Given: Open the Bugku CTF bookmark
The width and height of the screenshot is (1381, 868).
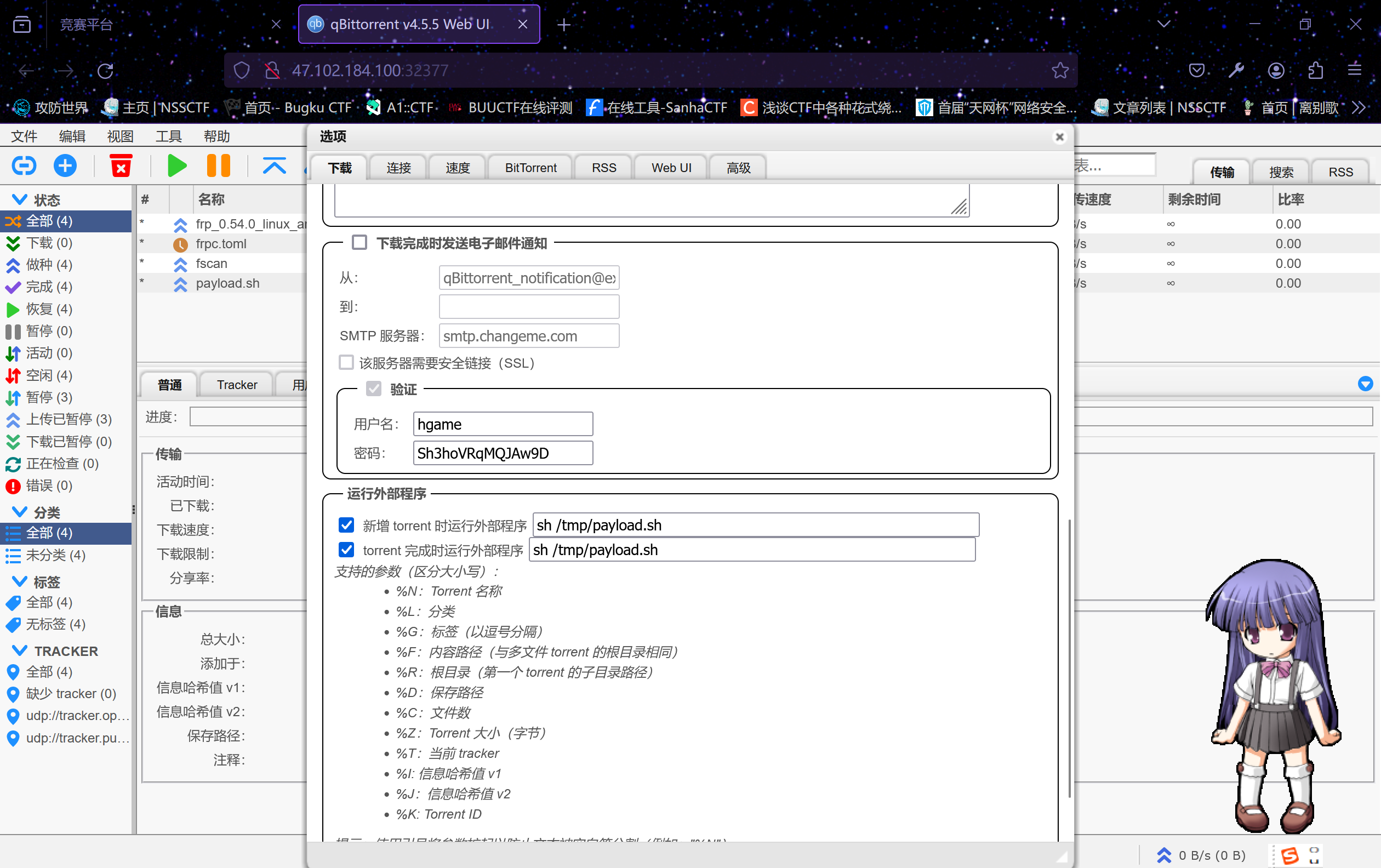Looking at the screenshot, I should pos(288,107).
